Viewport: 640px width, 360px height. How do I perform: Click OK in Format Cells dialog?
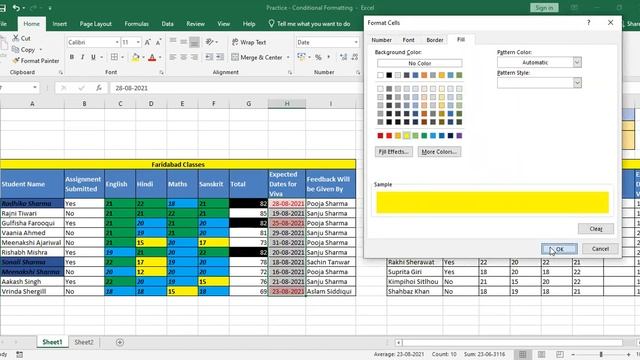coord(559,249)
